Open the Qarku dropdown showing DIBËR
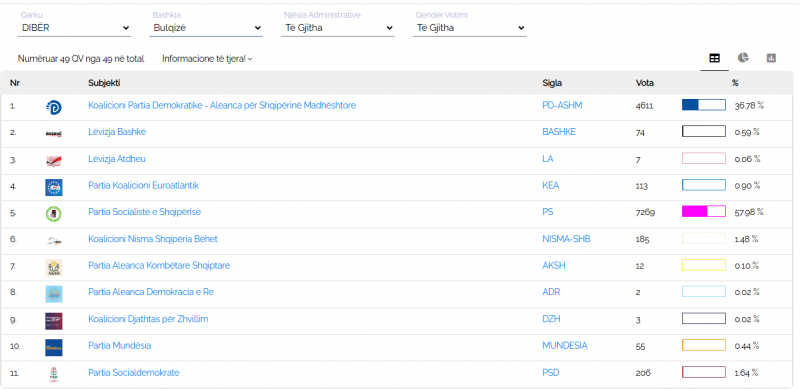This screenshot has width=800, height=389. point(75,28)
